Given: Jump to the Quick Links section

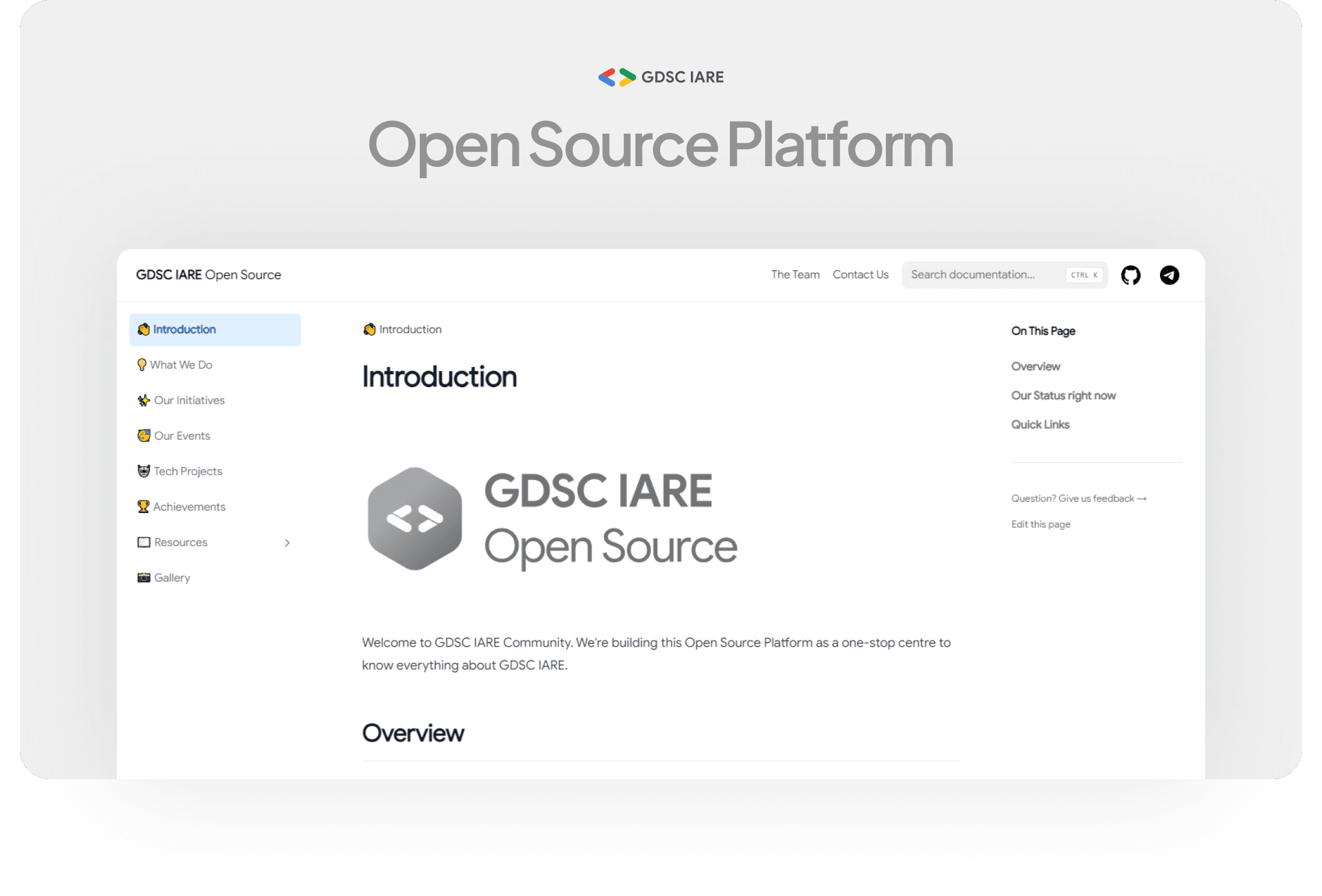Looking at the screenshot, I should pyautogui.click(x=1040, y=425).
